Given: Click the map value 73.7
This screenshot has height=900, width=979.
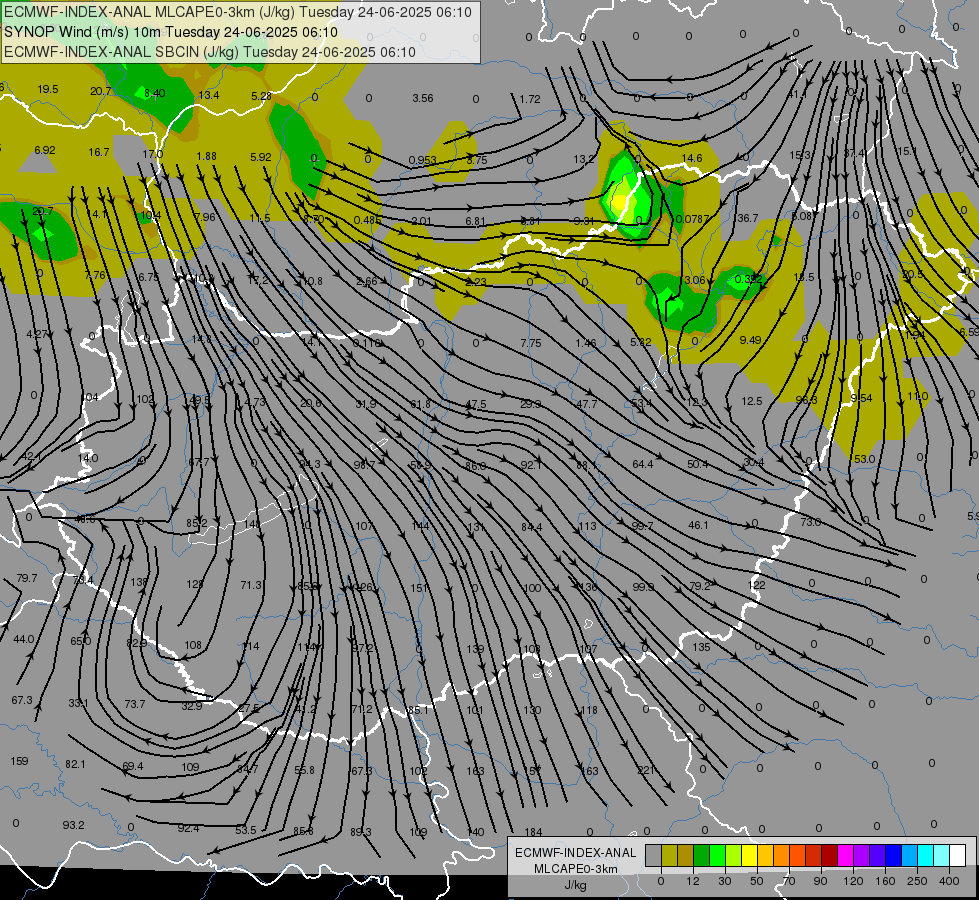Looking at the screenshot, I should [x=134, y=704].
